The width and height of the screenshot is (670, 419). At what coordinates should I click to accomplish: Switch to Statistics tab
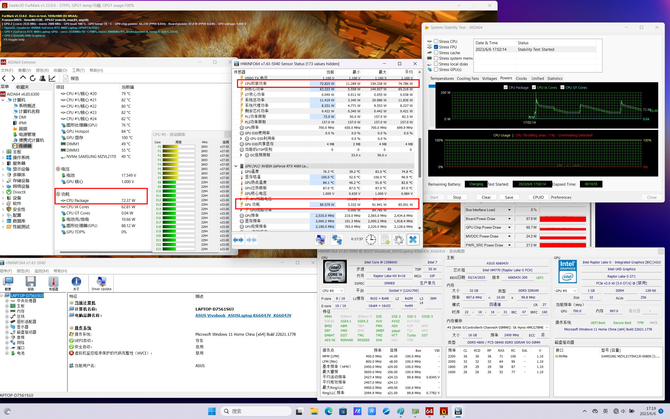tap(555, 79)
